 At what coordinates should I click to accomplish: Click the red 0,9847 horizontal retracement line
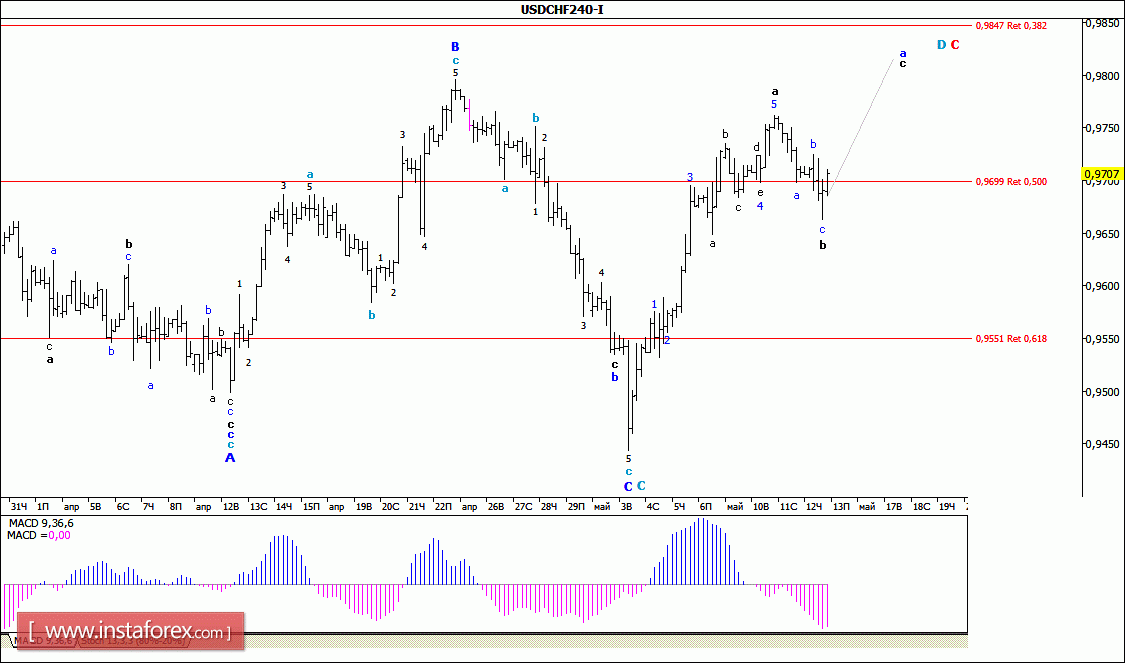486,25
